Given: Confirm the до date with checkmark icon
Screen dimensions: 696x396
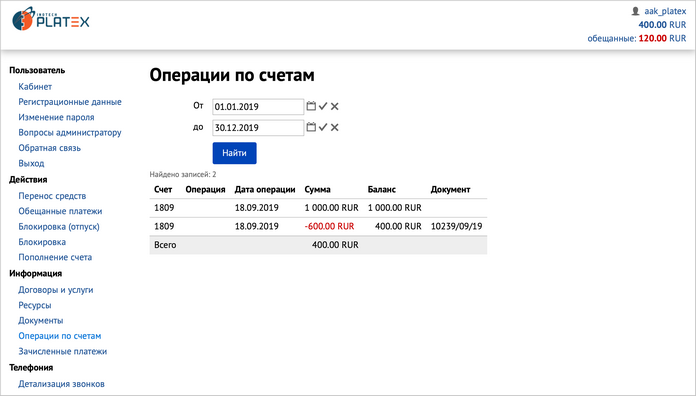Looking at the screenshot, I should pos(323,127).
